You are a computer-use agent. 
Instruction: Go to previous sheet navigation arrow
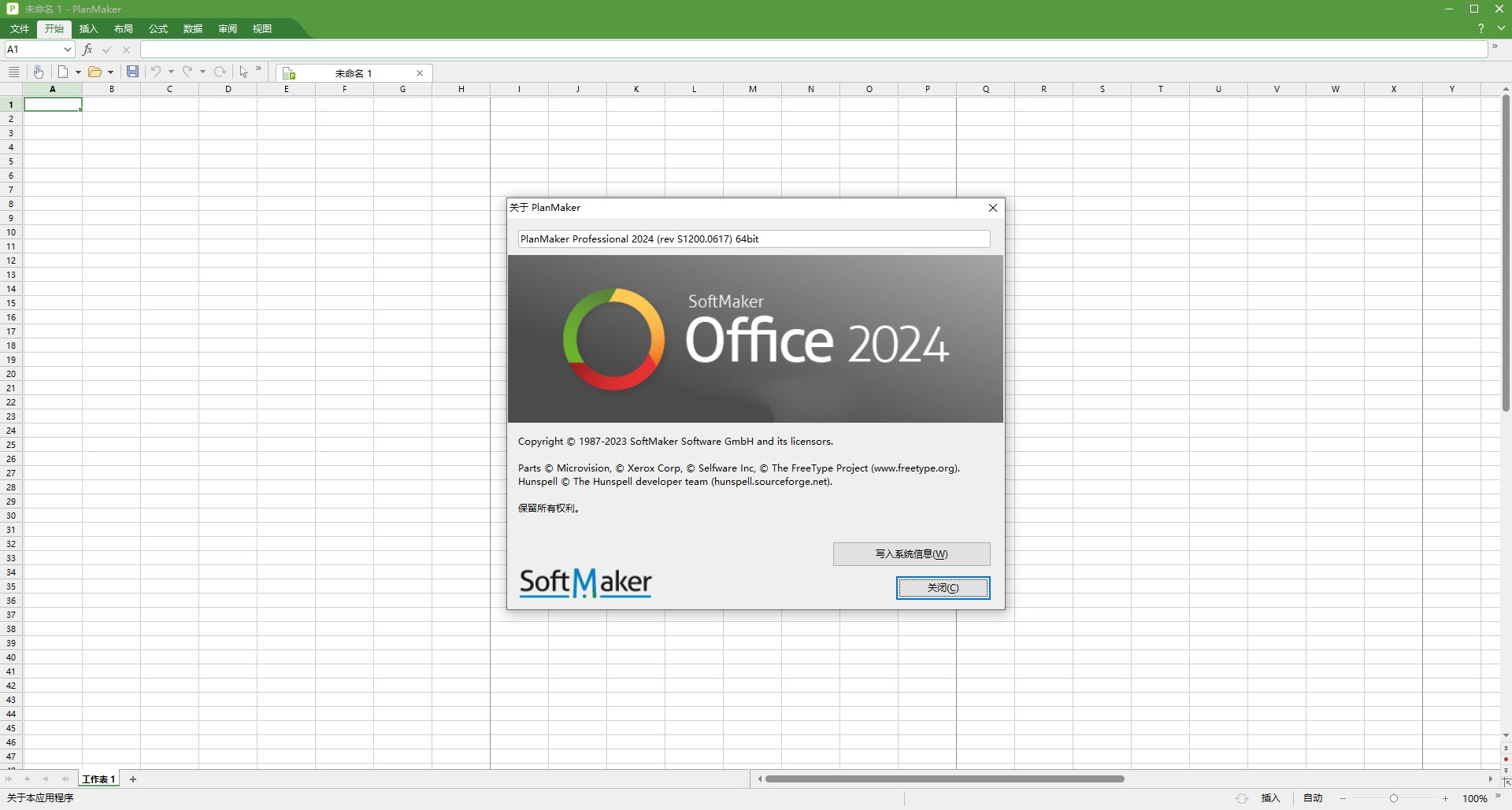[28, 779]
